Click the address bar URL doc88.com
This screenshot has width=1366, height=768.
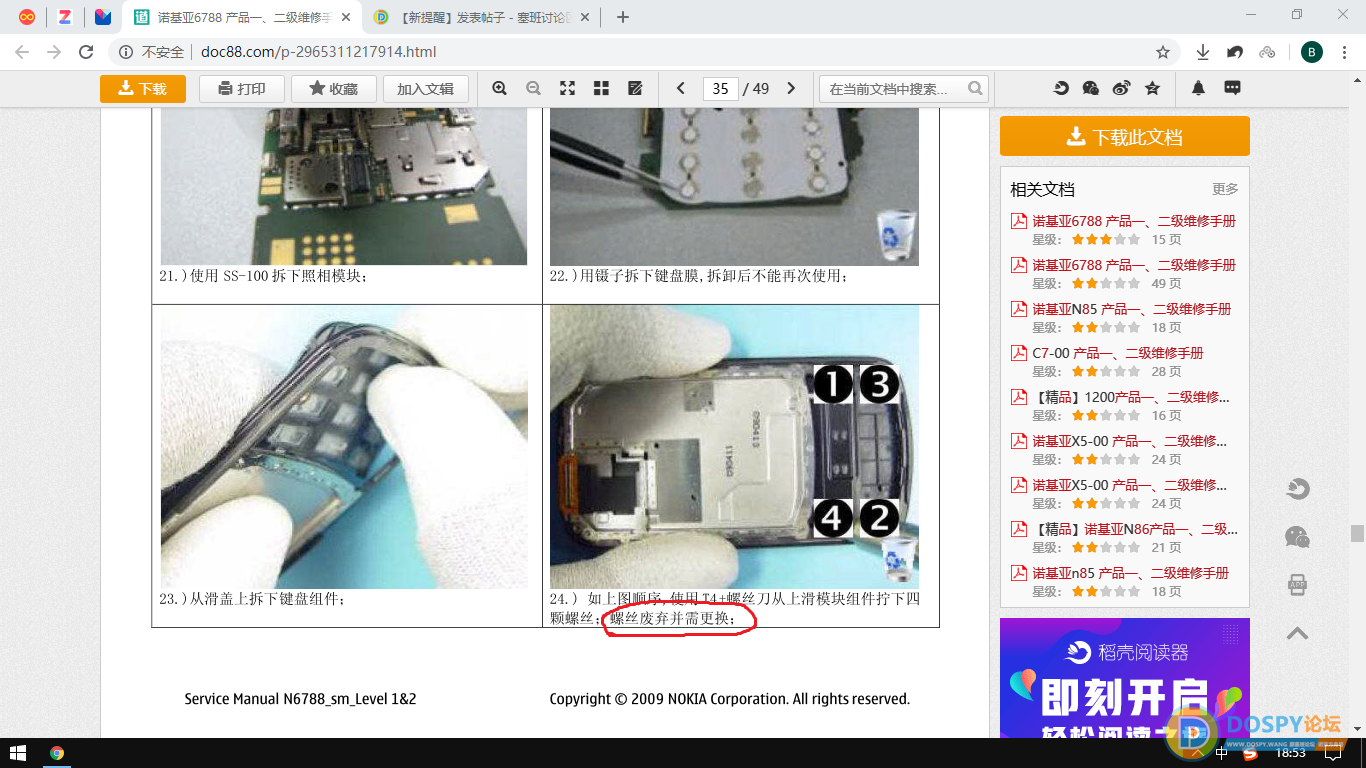(318, 52)
